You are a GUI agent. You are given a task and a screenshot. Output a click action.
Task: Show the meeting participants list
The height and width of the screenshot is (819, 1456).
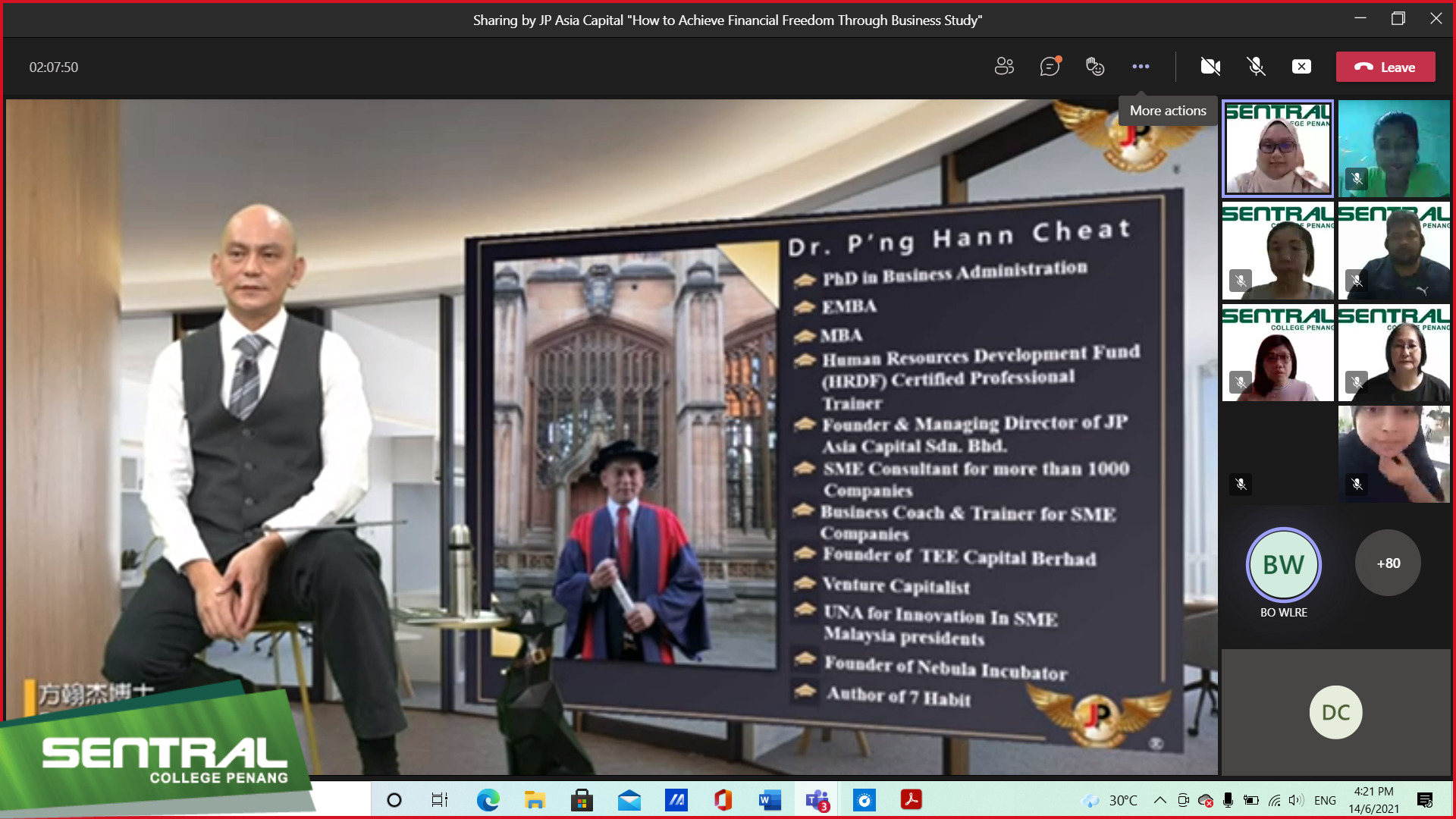1004,67
